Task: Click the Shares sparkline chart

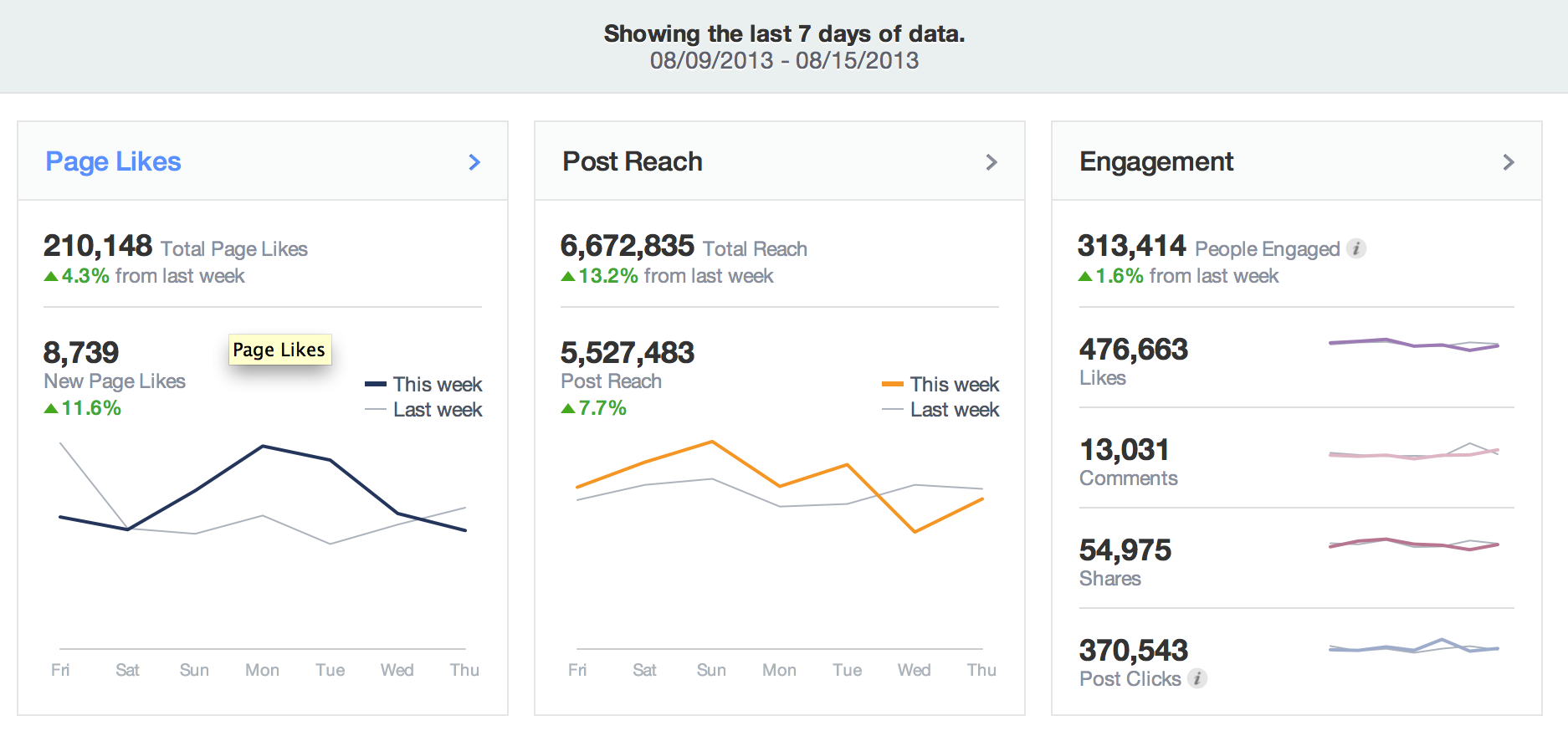Action: pos(1413,544)
